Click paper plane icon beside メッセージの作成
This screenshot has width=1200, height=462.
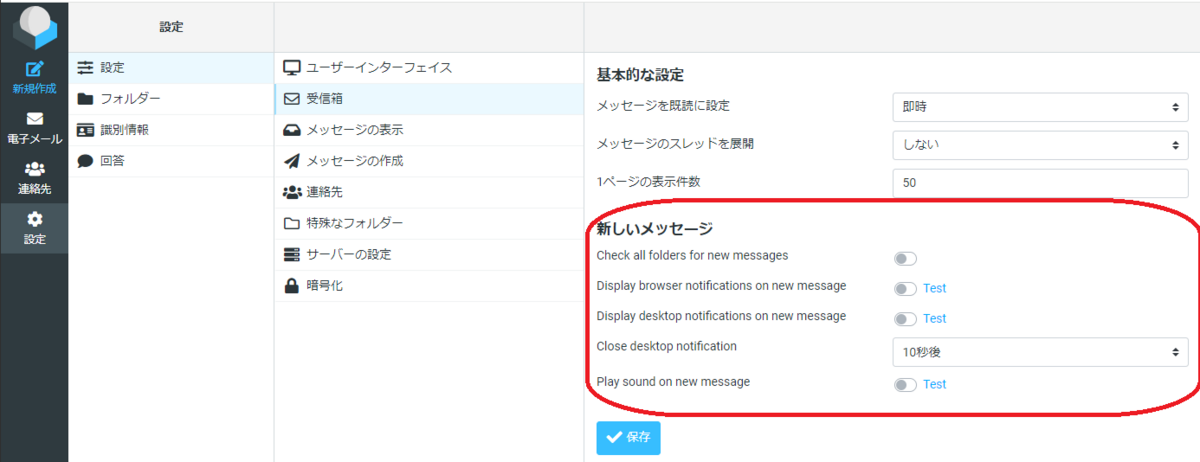coord(292,161)
